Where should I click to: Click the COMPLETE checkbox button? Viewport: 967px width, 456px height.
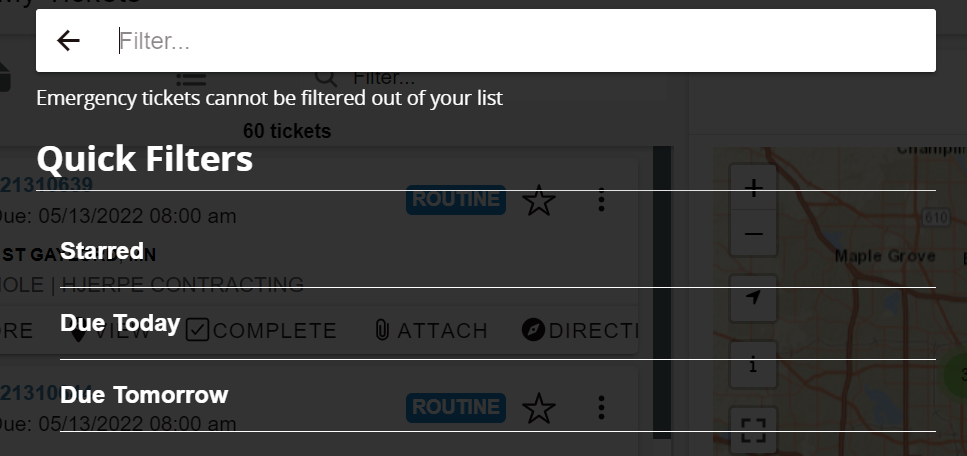pos(261,331)
